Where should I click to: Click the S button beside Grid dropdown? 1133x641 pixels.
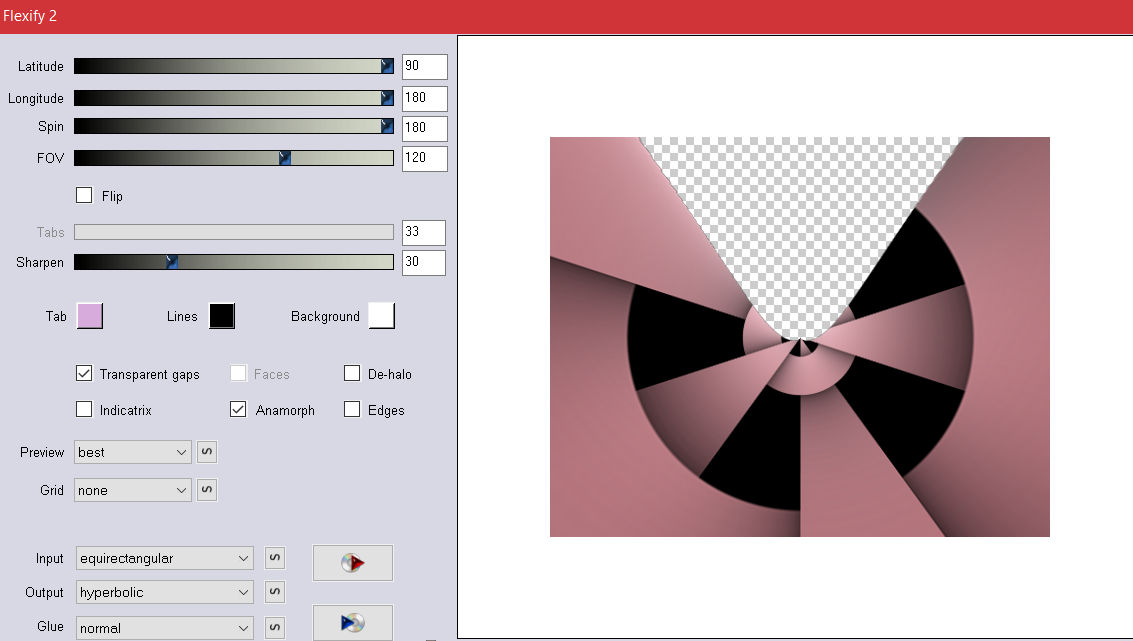coord(207,490)
